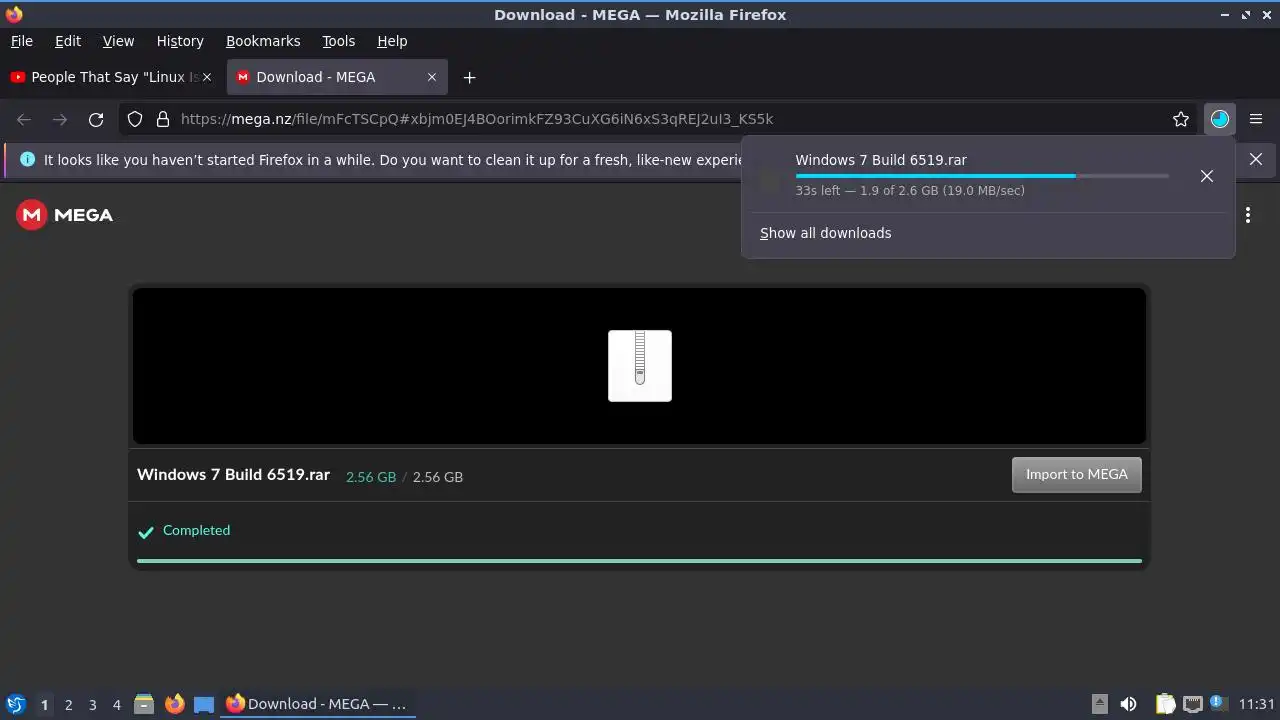
Task: Open the volume speaker tray icon
Action: 1128,704
